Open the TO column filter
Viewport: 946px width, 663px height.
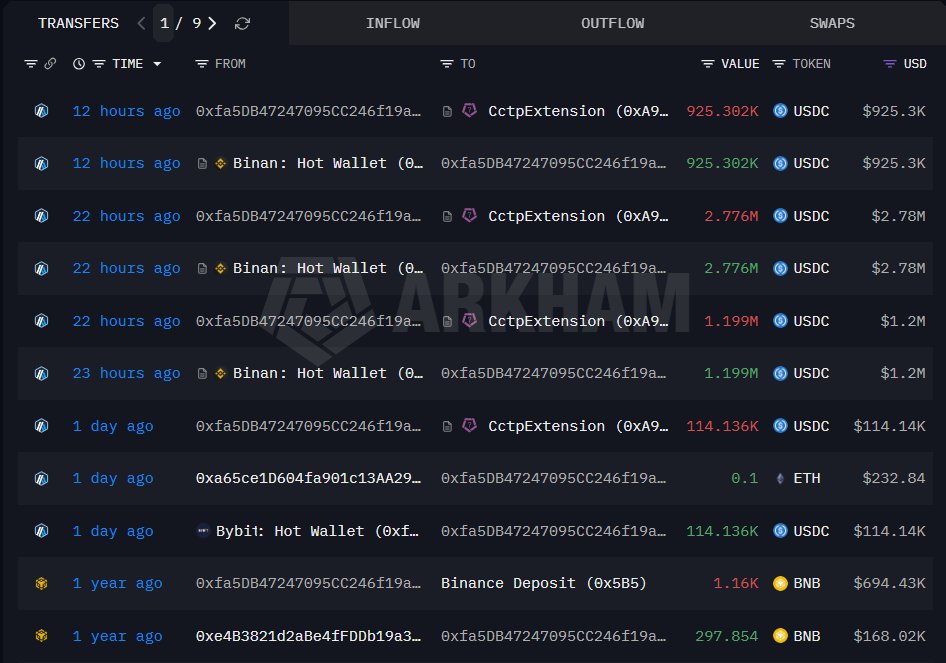coord(447,64)
